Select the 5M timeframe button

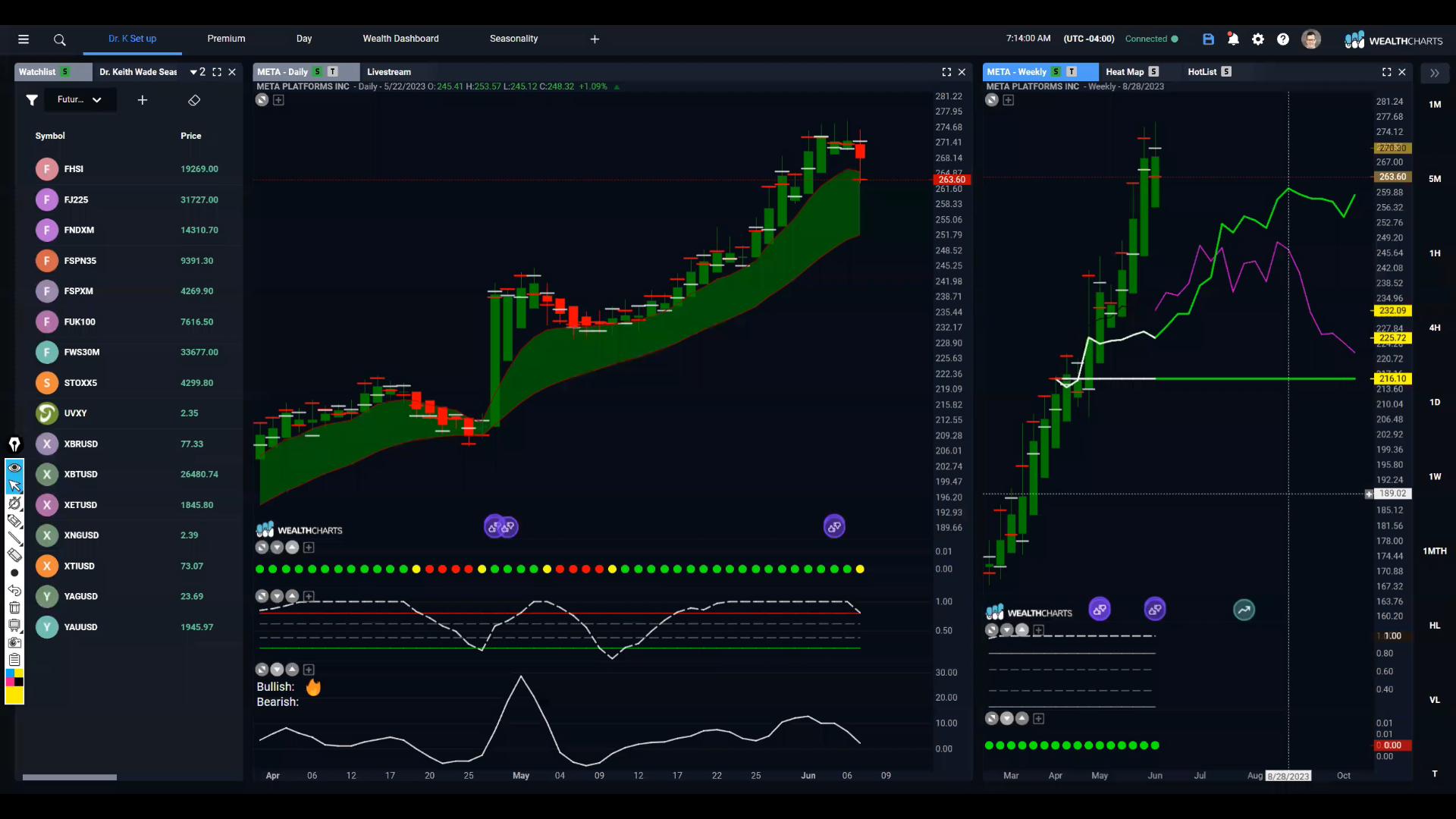click(x=1435, y=179)
